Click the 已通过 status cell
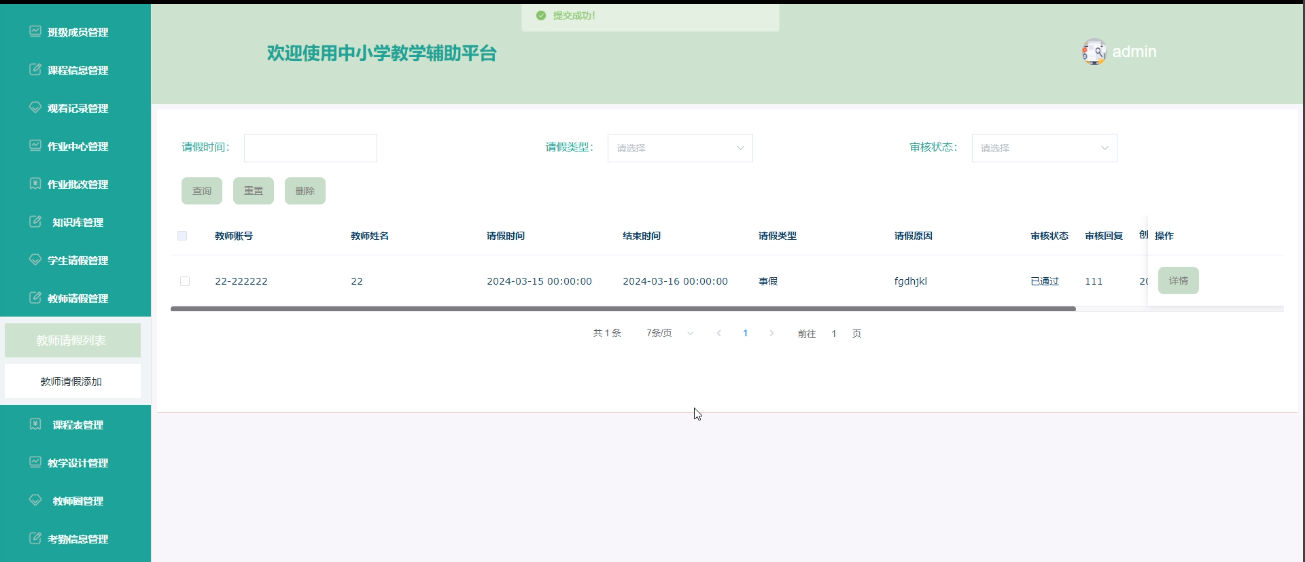 pyautogui.click(x=1045, y=281)
